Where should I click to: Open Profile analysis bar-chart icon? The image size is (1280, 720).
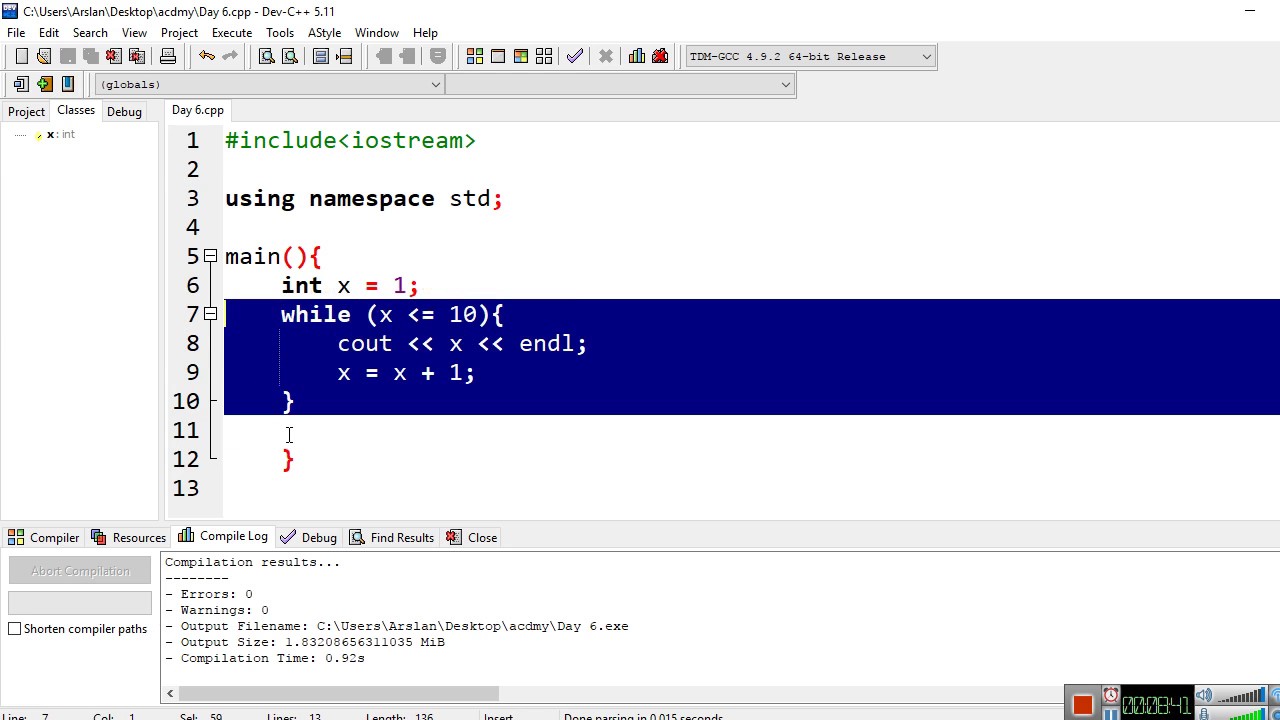pyautogui.click(x=637, y=57)
